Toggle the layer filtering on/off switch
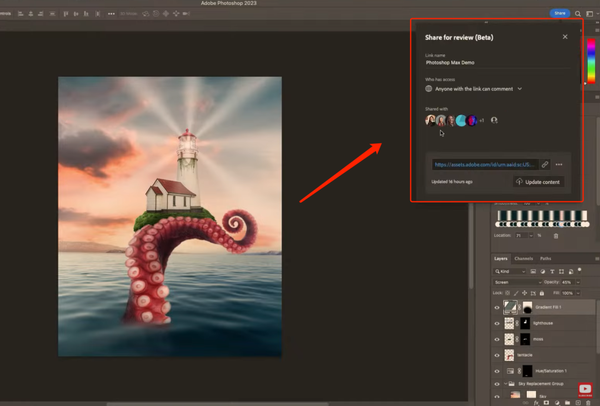 pyautogui.click(x=580, y=270)
